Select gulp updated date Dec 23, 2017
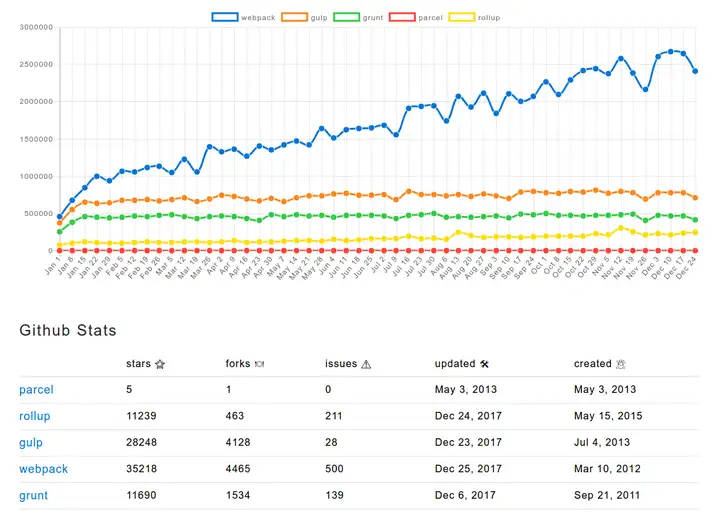720x517 pixels. tap(468, 442)
